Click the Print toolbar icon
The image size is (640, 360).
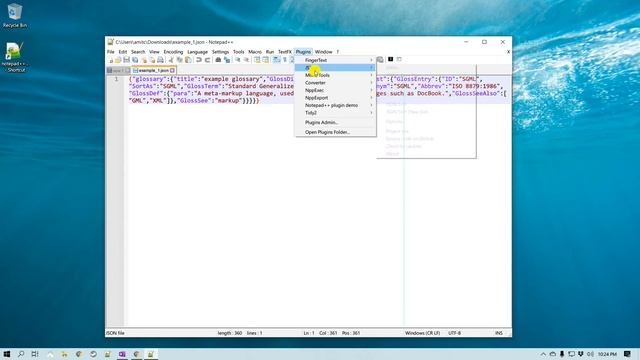point(160,60)
